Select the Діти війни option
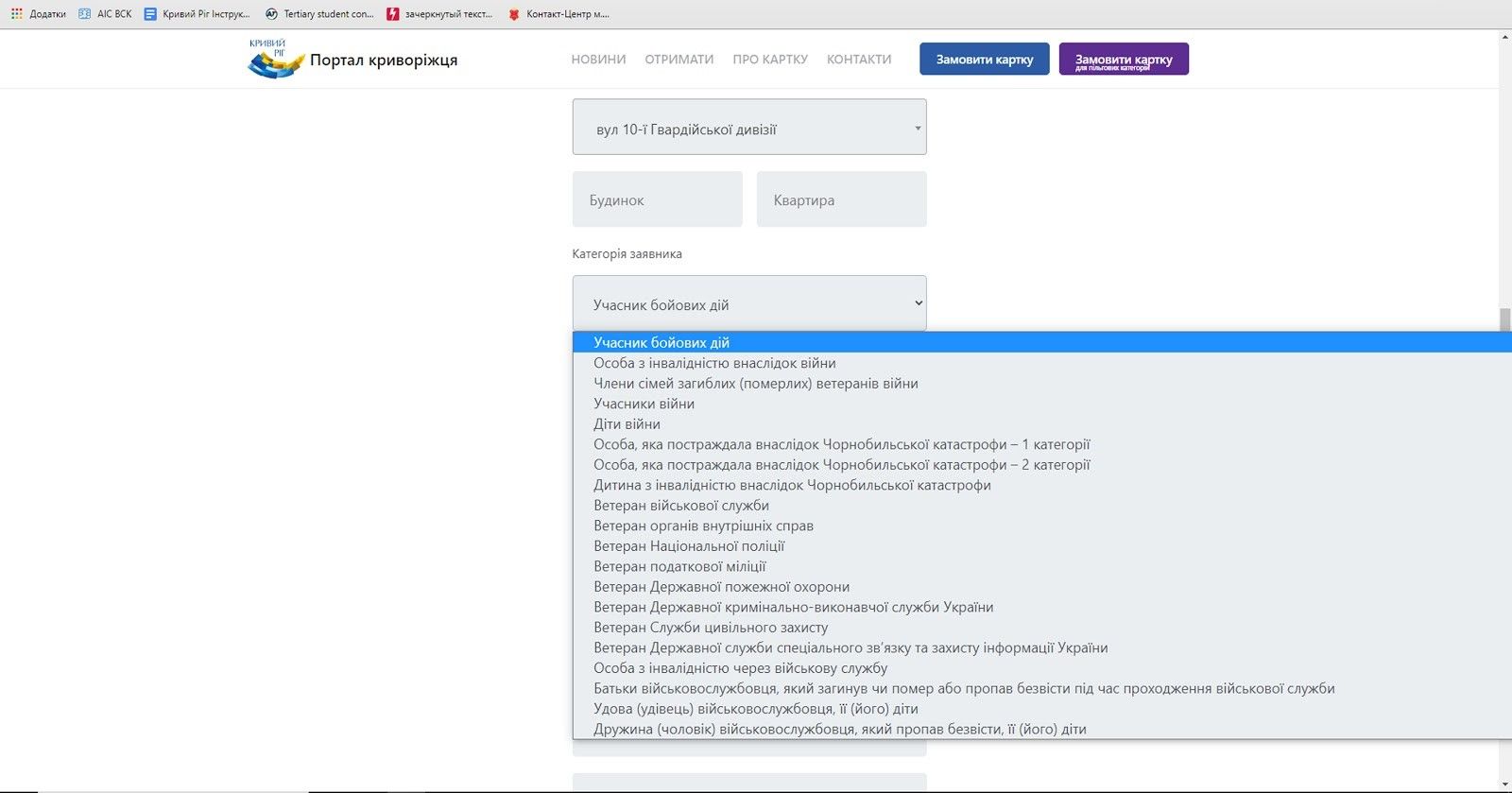 (1041, 423)
